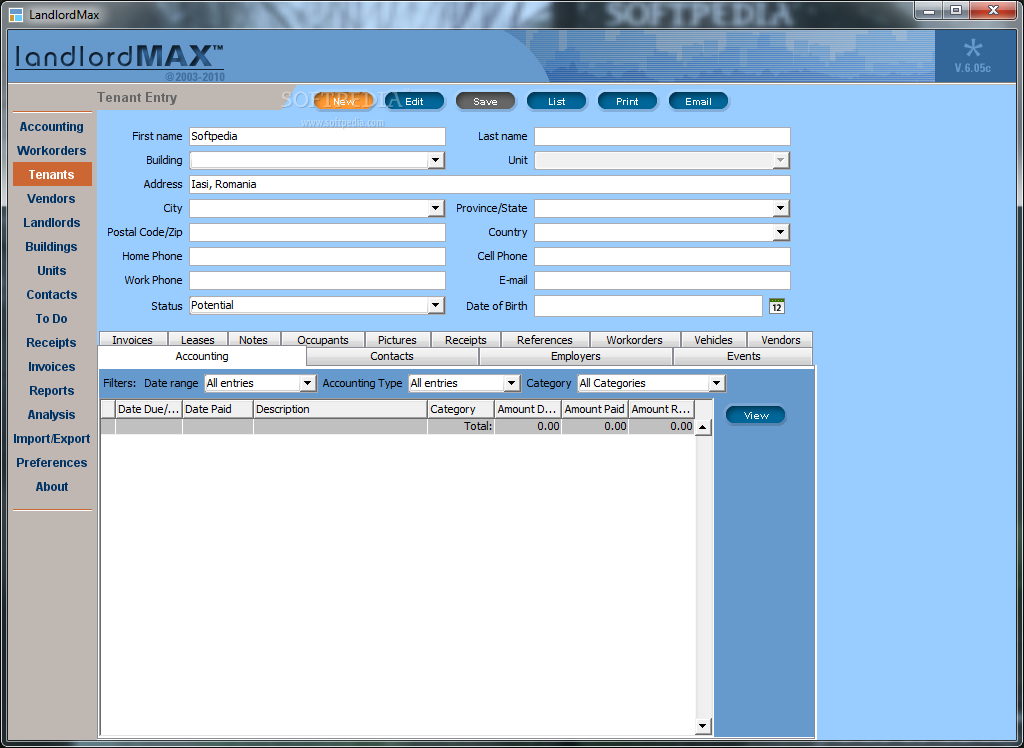Open the Vendors tab in tenant entry
The height and width of the screenshot is (748, 1024).
pyautogui.click(x=780, y=340)
